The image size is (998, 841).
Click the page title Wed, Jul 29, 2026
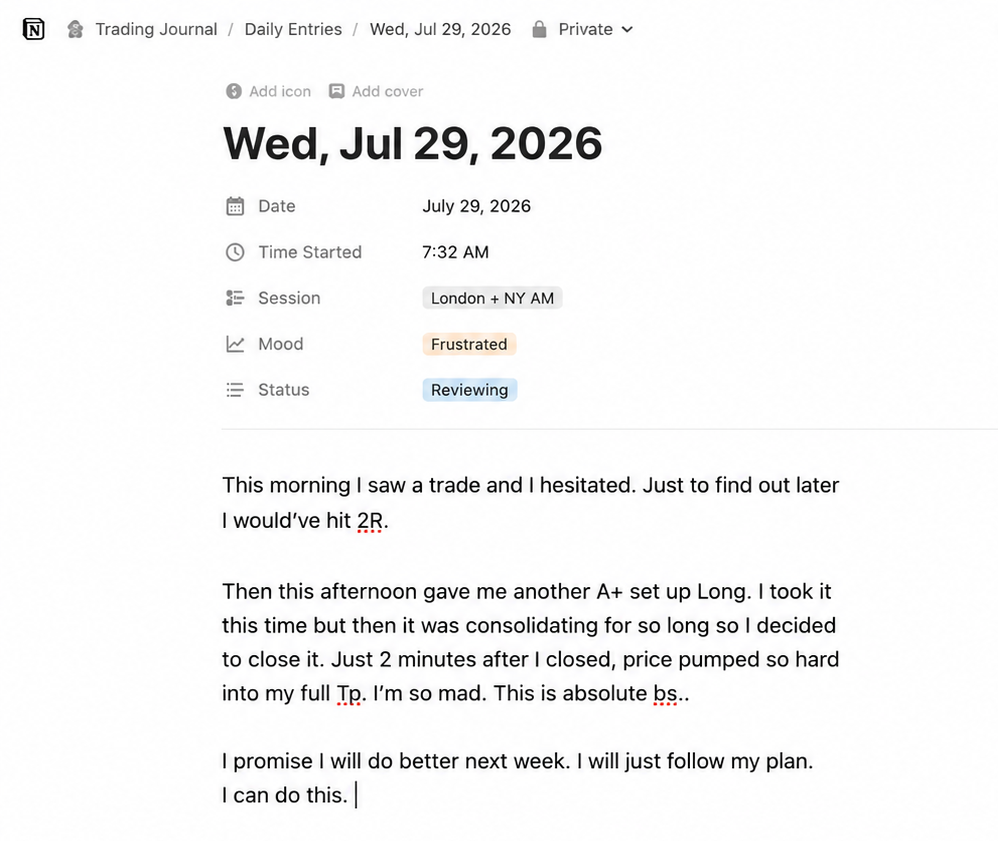coord(412,143)
